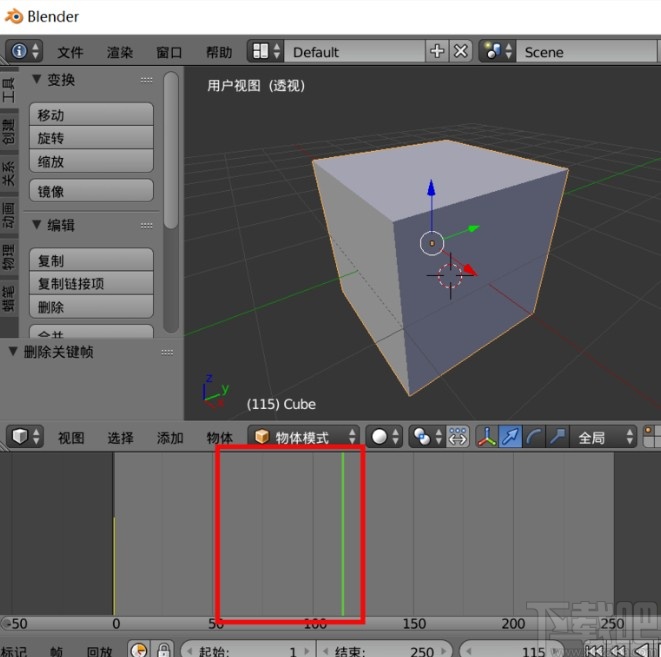The image size is (661, 657).
Task: Click the 起始 (Start) frame field
Action: [x=249, y=651]
